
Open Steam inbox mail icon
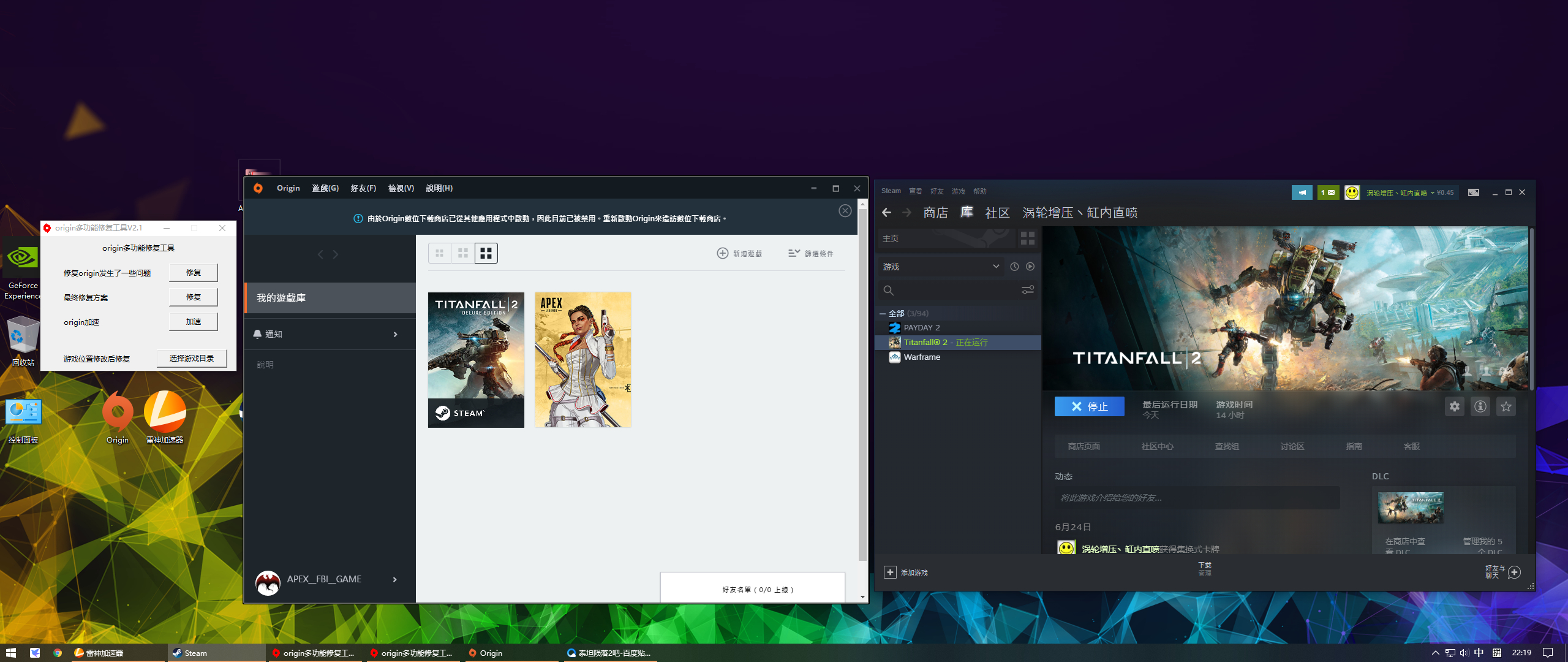(1328, 192)
